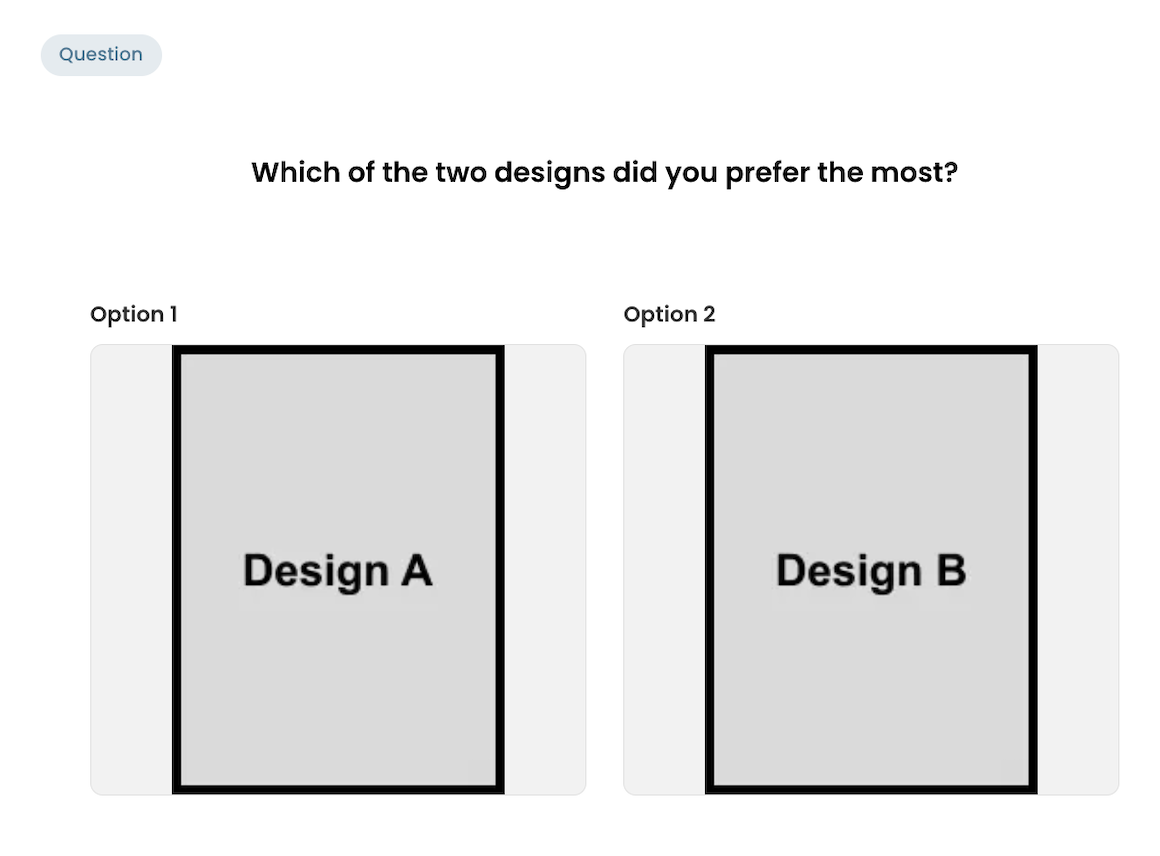Select Option 1 card's right gray margin

[545, 570]
